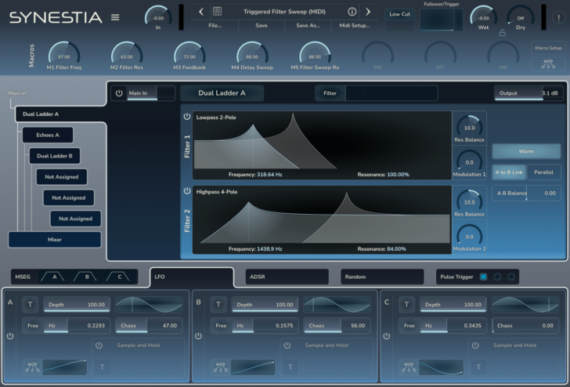Select Dual Ladder B in routing tree

[55, 156]
